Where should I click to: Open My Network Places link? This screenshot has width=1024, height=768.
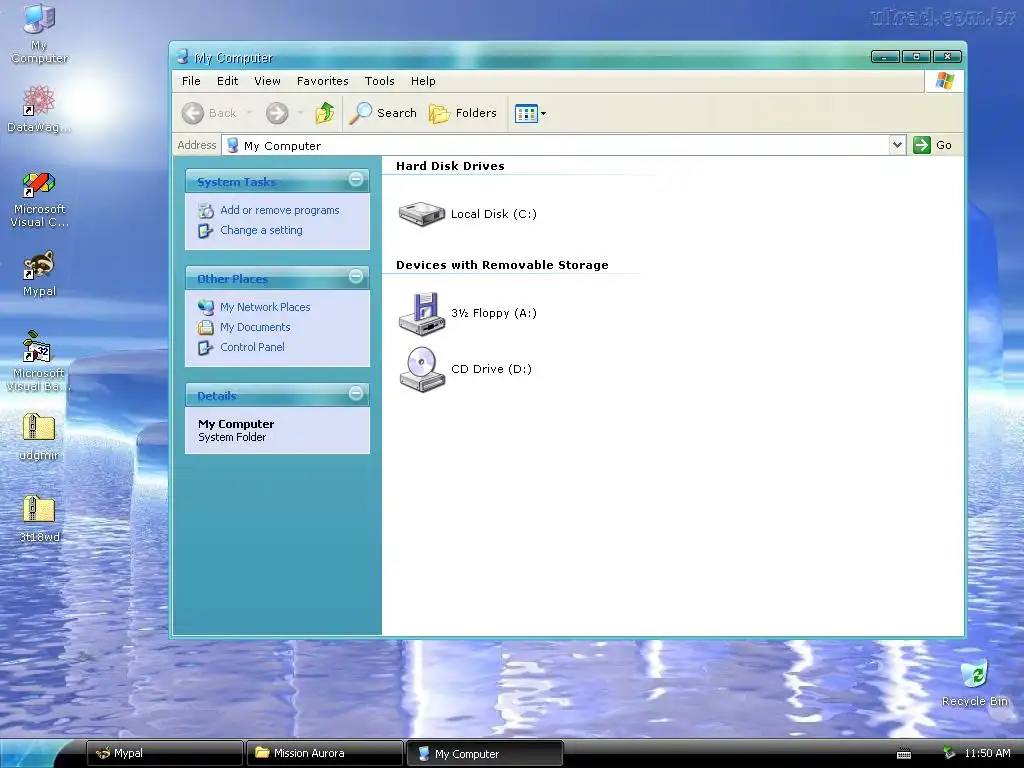click(265, 307)
